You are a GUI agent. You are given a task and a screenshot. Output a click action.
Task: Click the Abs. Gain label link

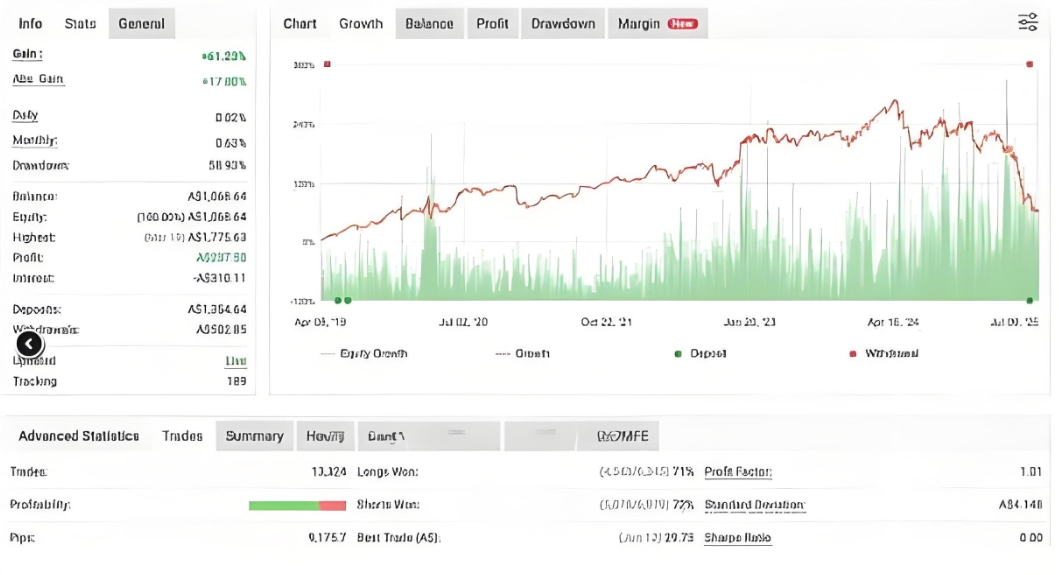point(38,79)
